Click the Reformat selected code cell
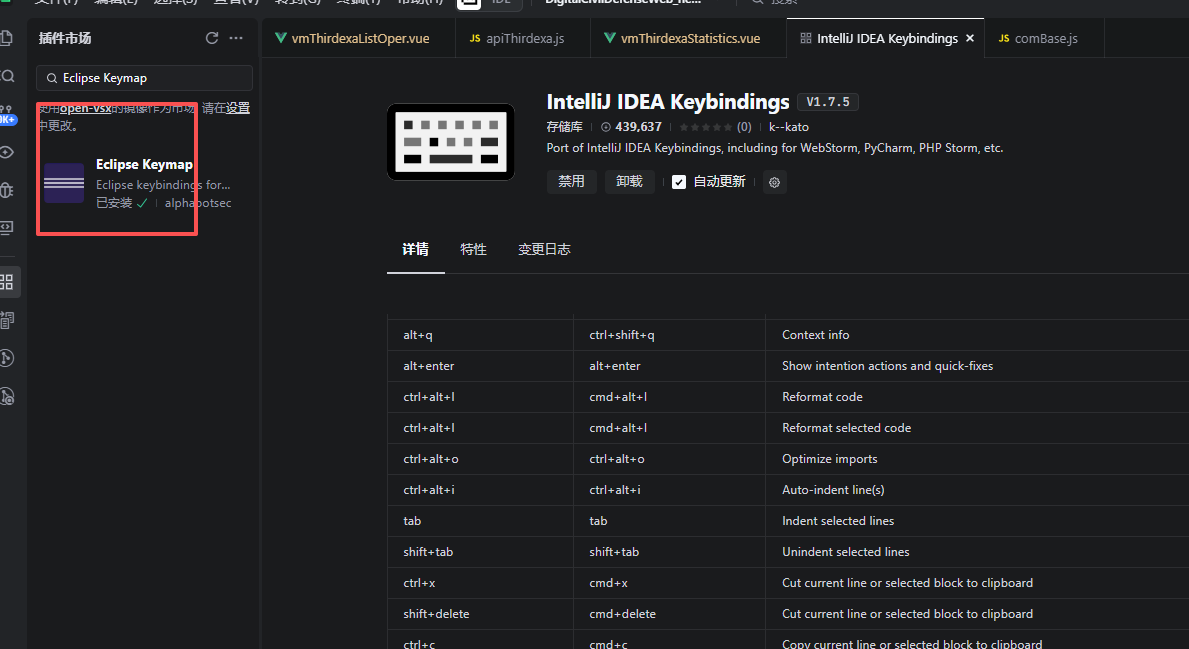1189x649 pixels. (x=977, y=428)
